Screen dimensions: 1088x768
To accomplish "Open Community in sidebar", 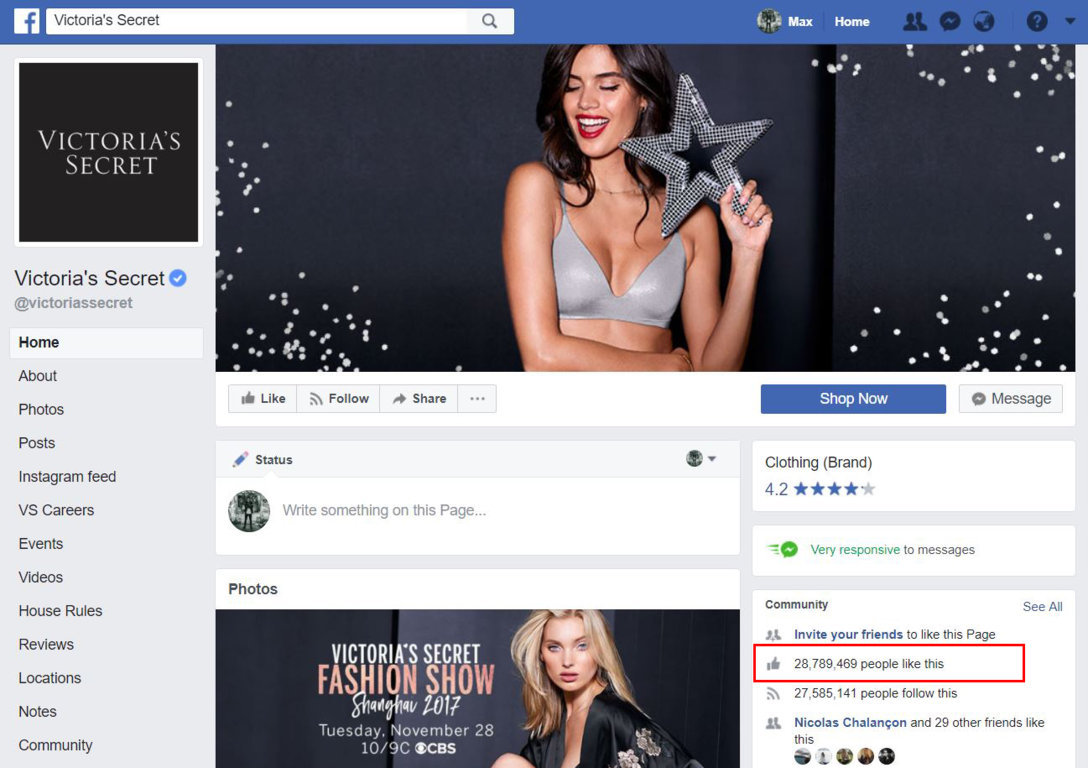I will (x=56, y=745).
